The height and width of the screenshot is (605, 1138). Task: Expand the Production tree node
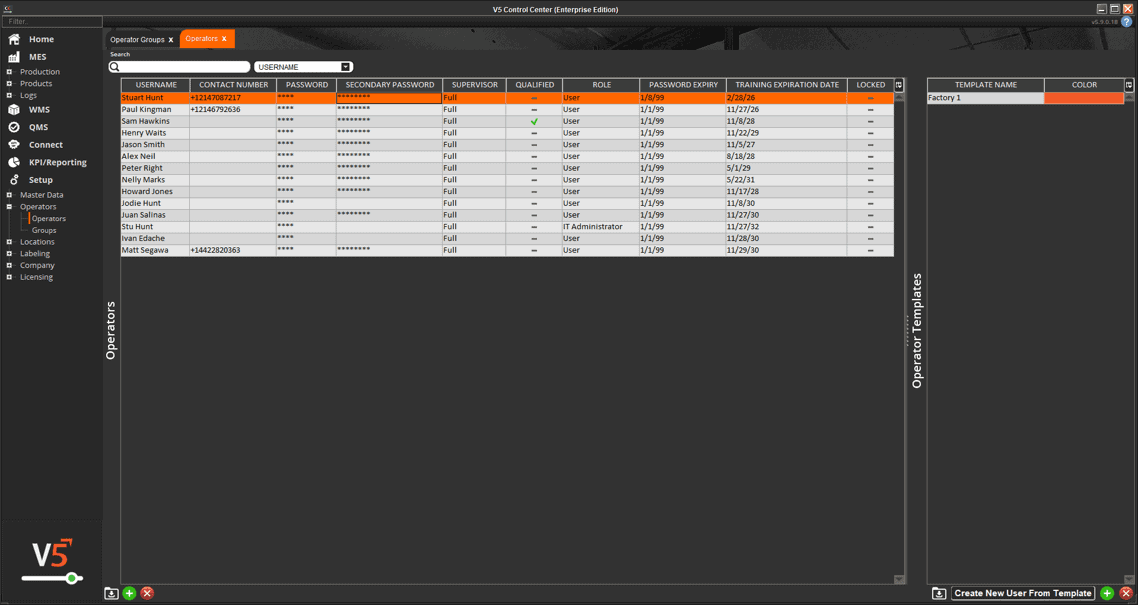(10, 72)
